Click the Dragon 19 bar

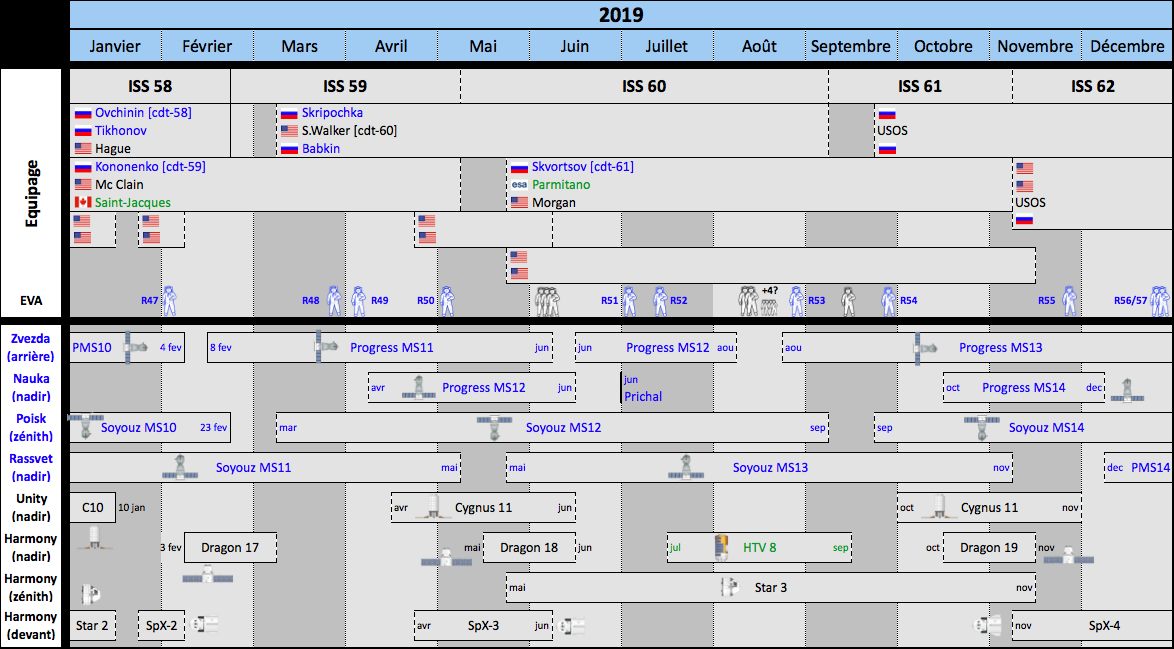[989, 548]
